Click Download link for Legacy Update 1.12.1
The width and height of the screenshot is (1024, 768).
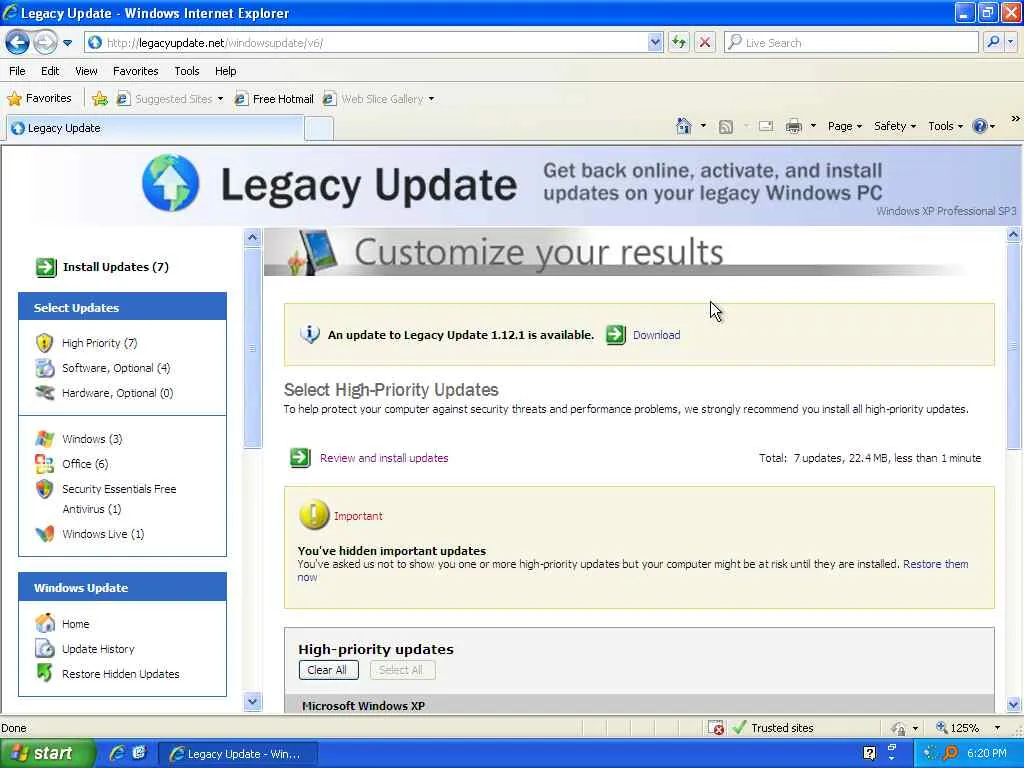(656, 335)
